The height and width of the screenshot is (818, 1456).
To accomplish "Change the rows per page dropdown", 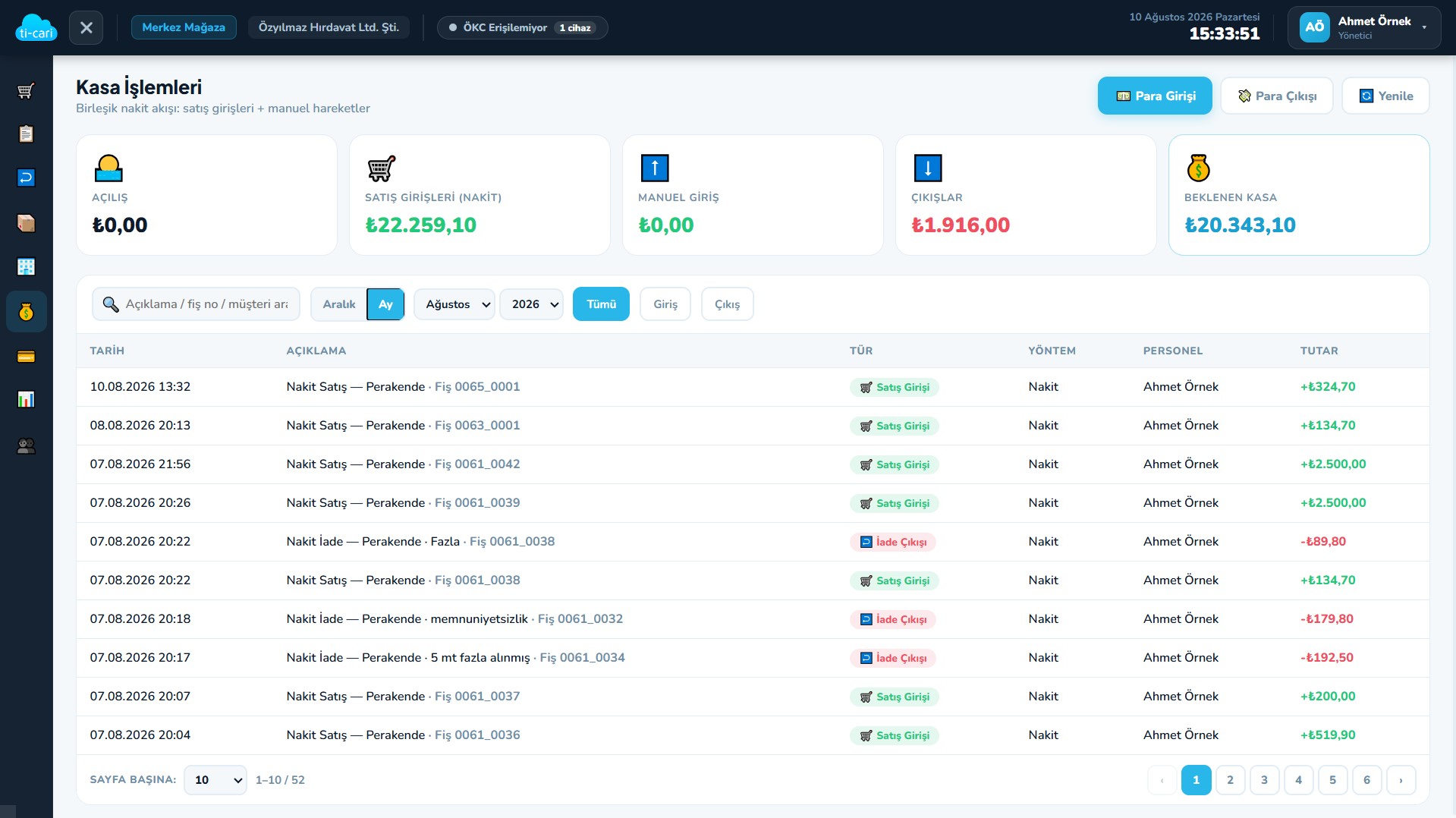I will pyautogui.click(x=215, y=780).
